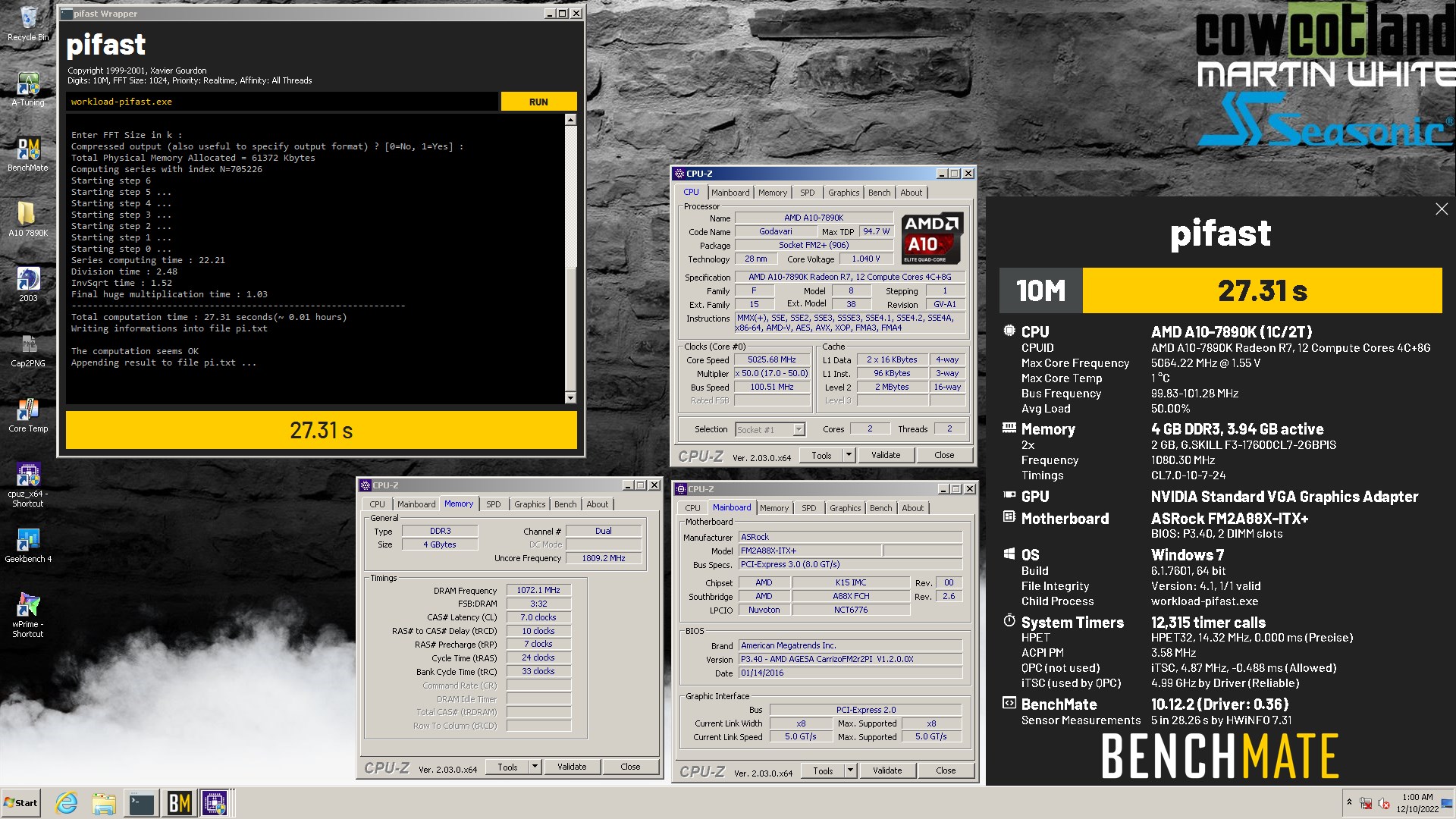Open the A-Tuning desktop icon
The height and width of the screenshot is (819, 1456).
click(28, 89)
